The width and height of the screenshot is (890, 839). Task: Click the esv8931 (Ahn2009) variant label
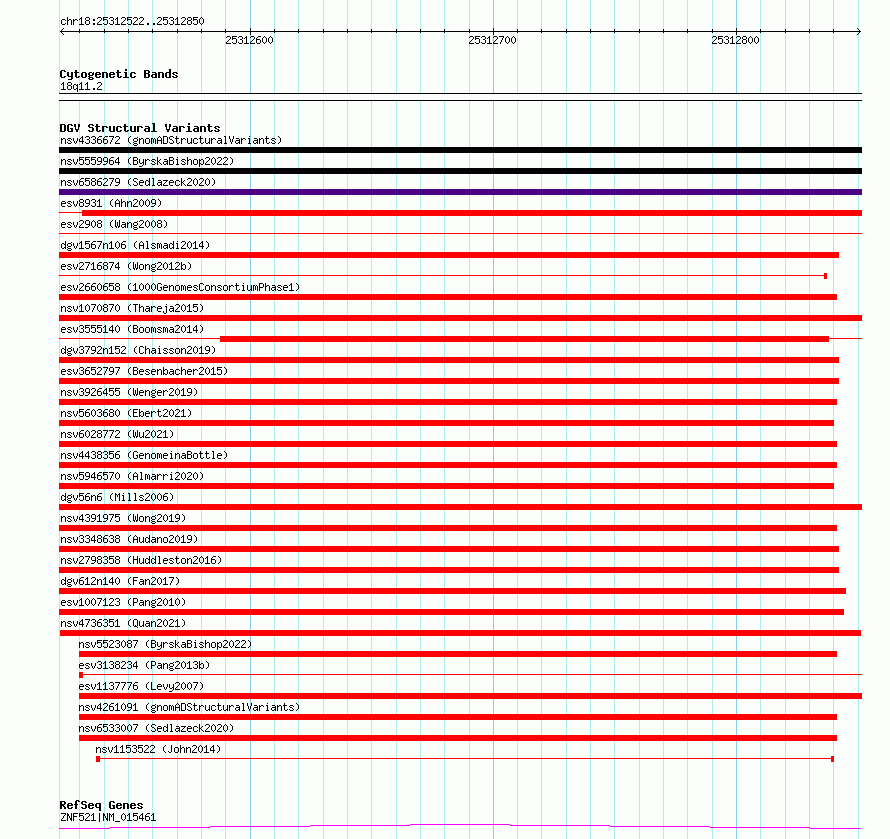point(111,203)
